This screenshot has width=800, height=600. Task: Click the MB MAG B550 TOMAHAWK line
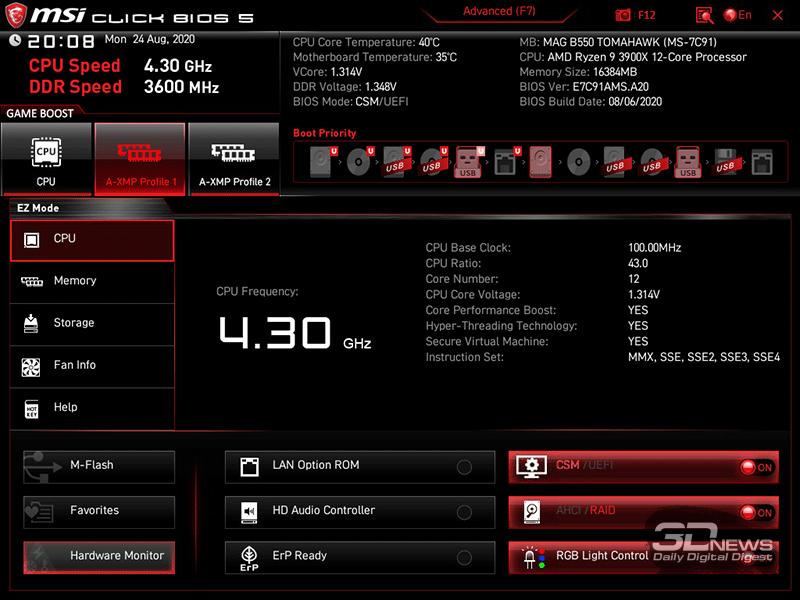click(618, 42)
